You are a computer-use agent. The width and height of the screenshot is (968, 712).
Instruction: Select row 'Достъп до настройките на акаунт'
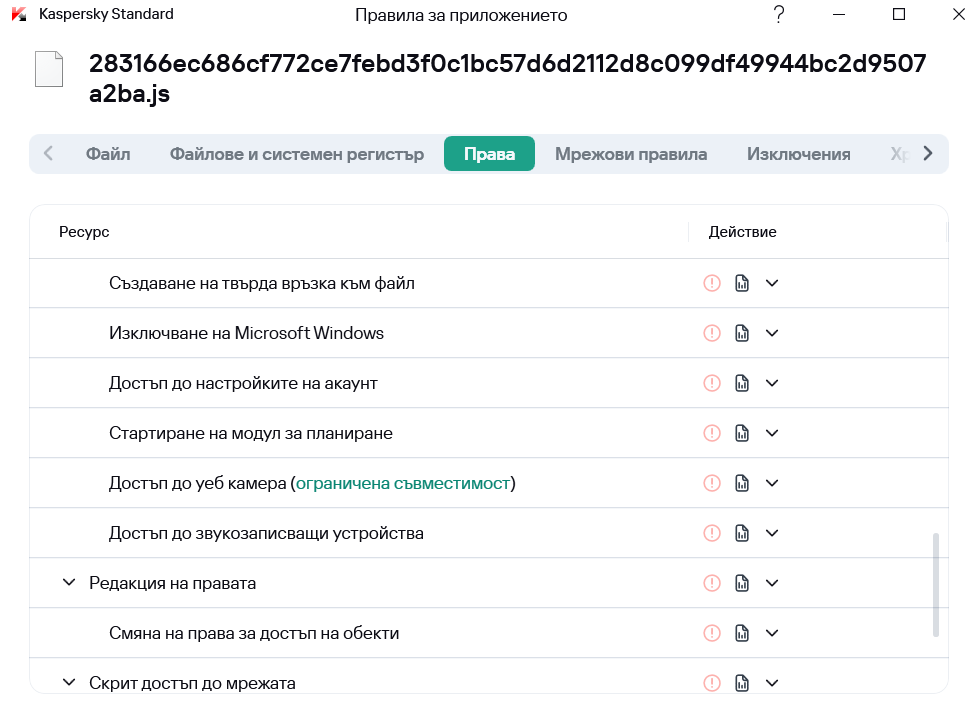point(489,383)
